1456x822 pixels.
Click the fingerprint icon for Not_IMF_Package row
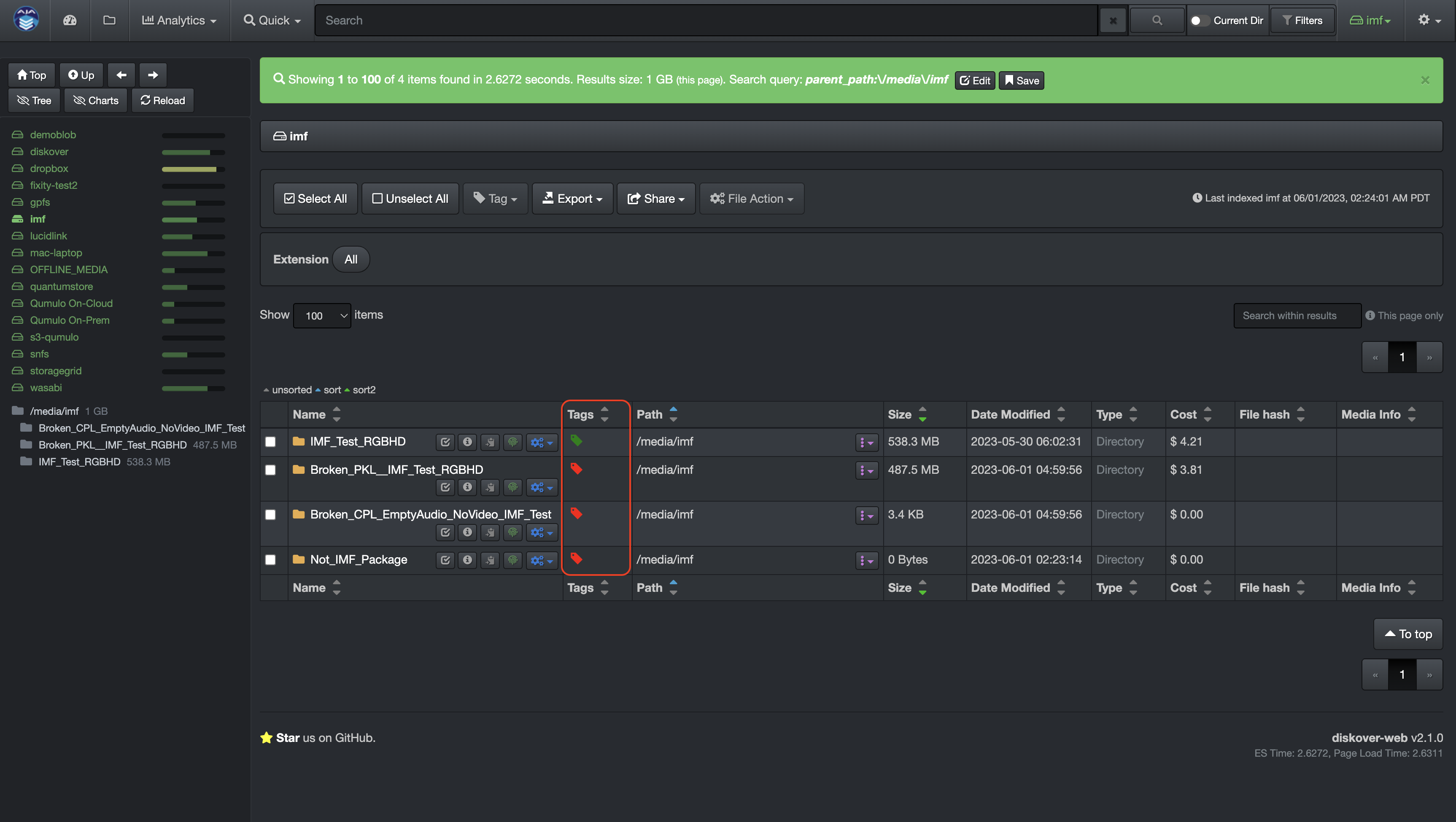click(x=512, y=560)
